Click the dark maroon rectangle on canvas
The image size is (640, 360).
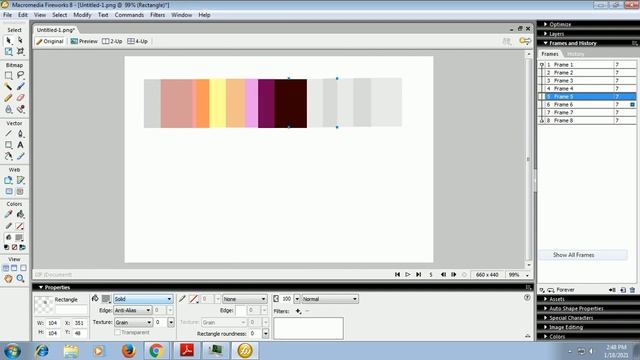291,103
